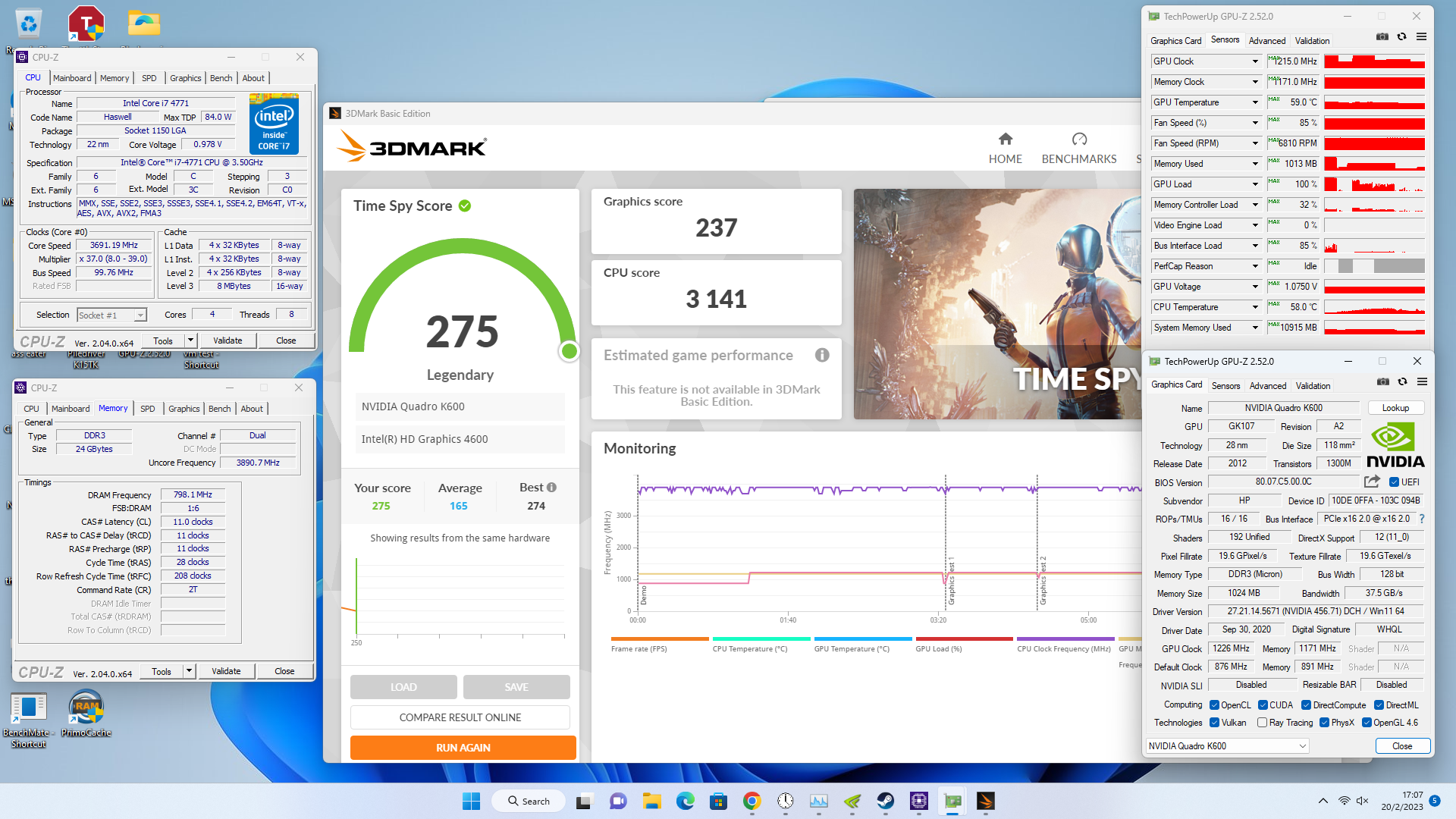The width and height of the screenshot is (1456, 819).
Task: Click the SAVE button in 3DMark
Action: (516, 687)
